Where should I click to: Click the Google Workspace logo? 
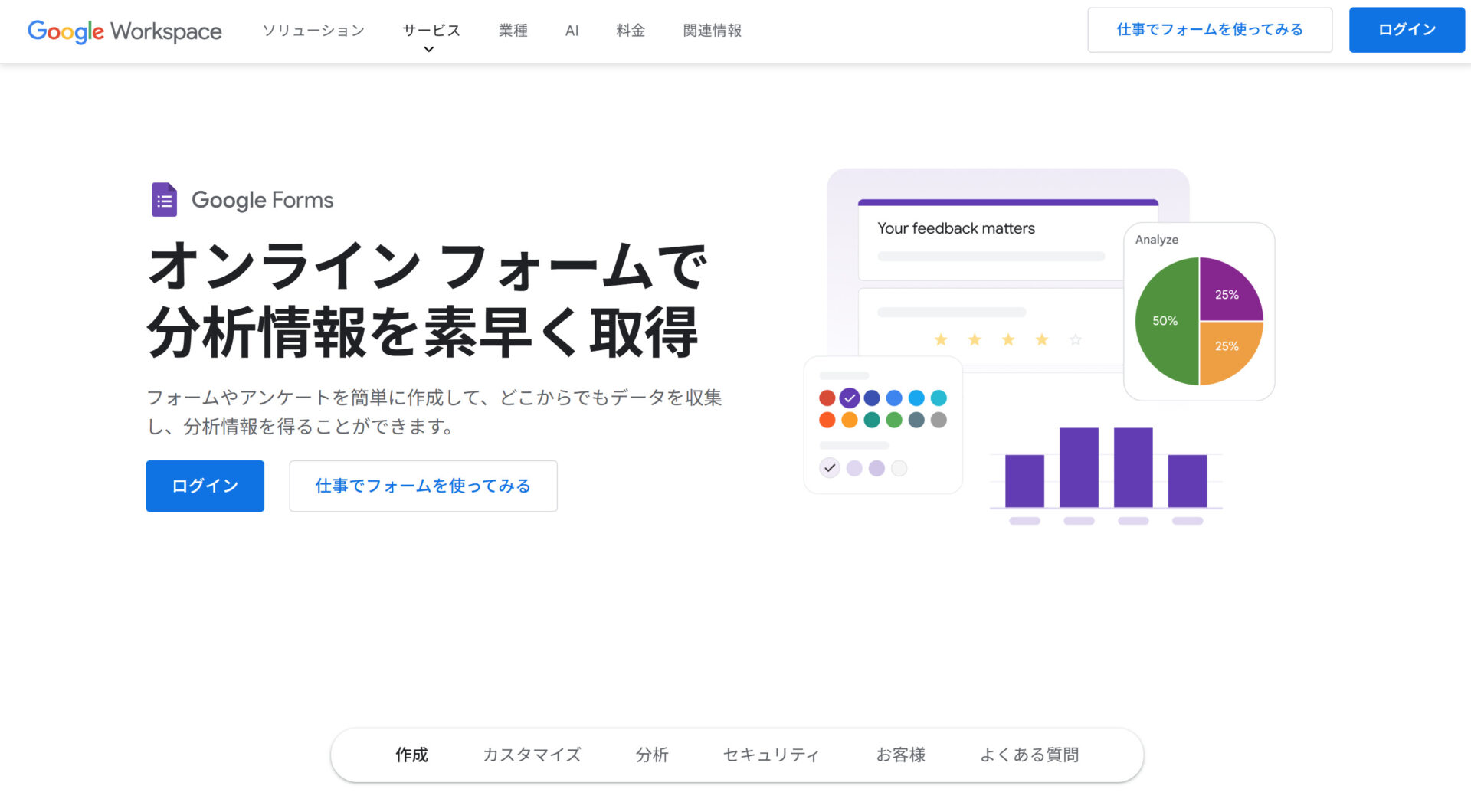pos(124,31)
